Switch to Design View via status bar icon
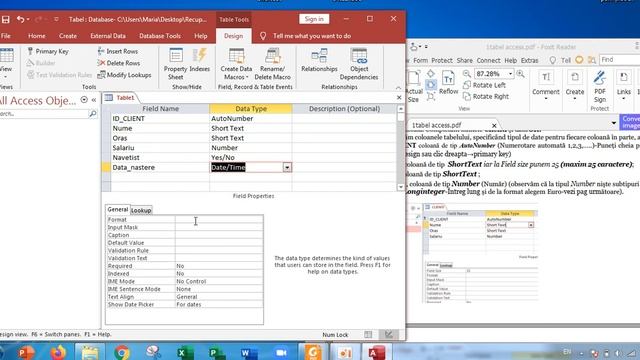The width and height of the screenshot is (640, 360). (389, 335)
